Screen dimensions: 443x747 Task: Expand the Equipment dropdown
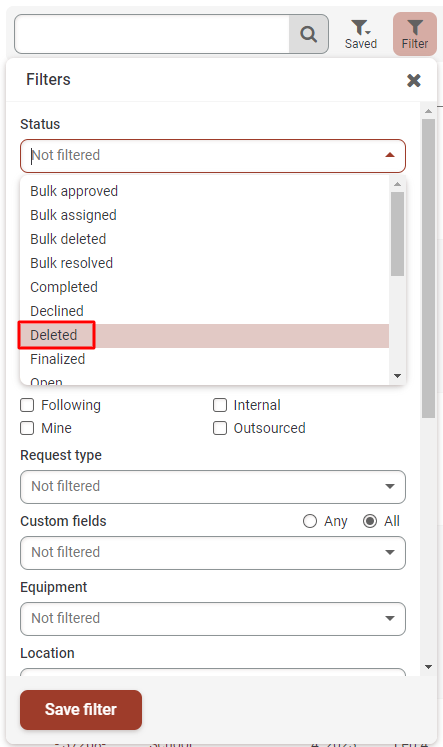click(x=213, y=618)
